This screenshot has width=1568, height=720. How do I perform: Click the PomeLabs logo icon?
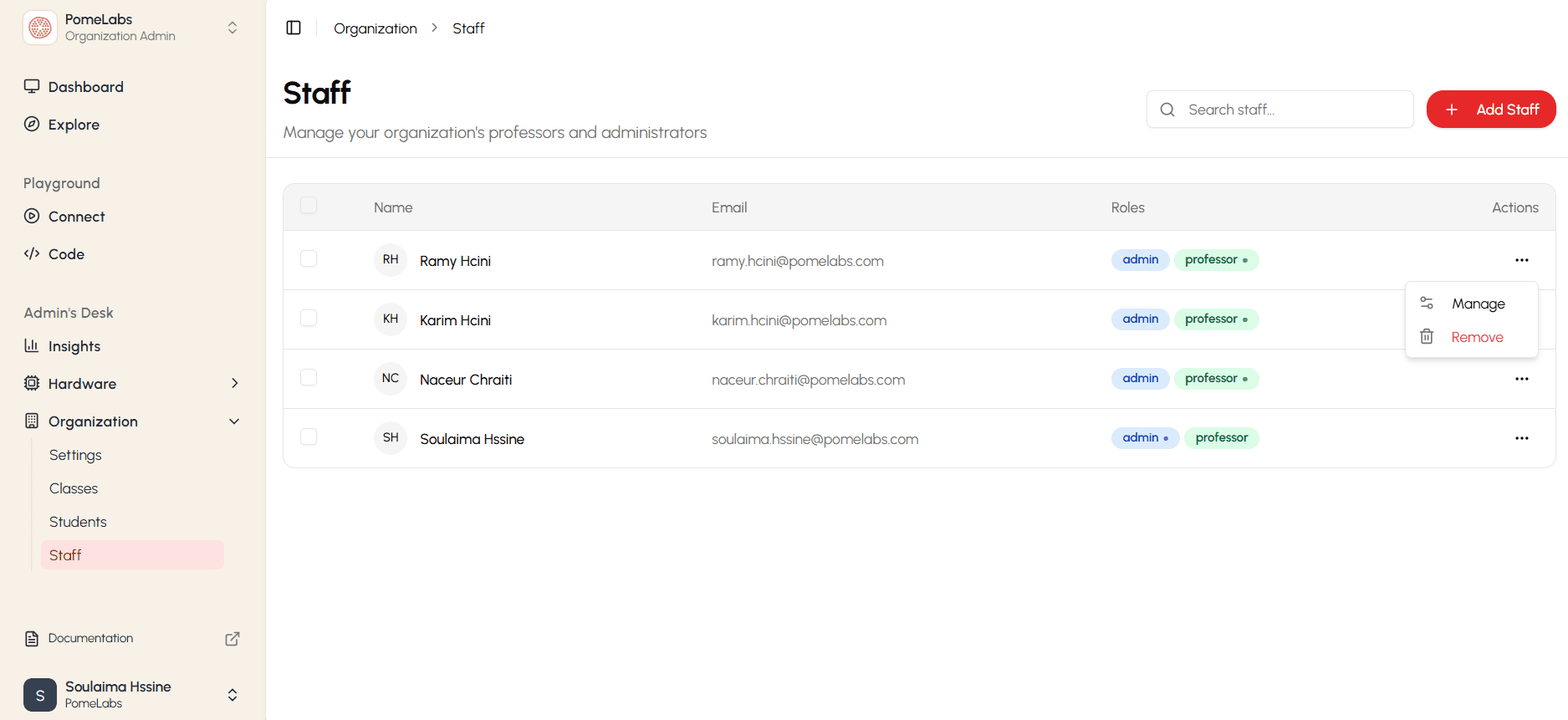click(x=40, y=28)
